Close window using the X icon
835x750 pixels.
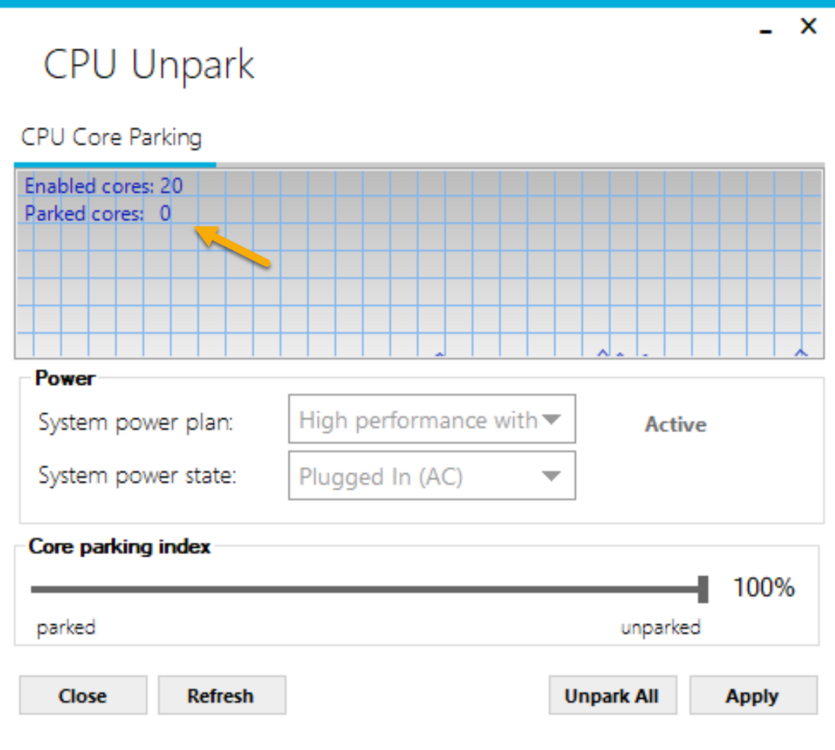pyautogui.click(x=808, y=27)
